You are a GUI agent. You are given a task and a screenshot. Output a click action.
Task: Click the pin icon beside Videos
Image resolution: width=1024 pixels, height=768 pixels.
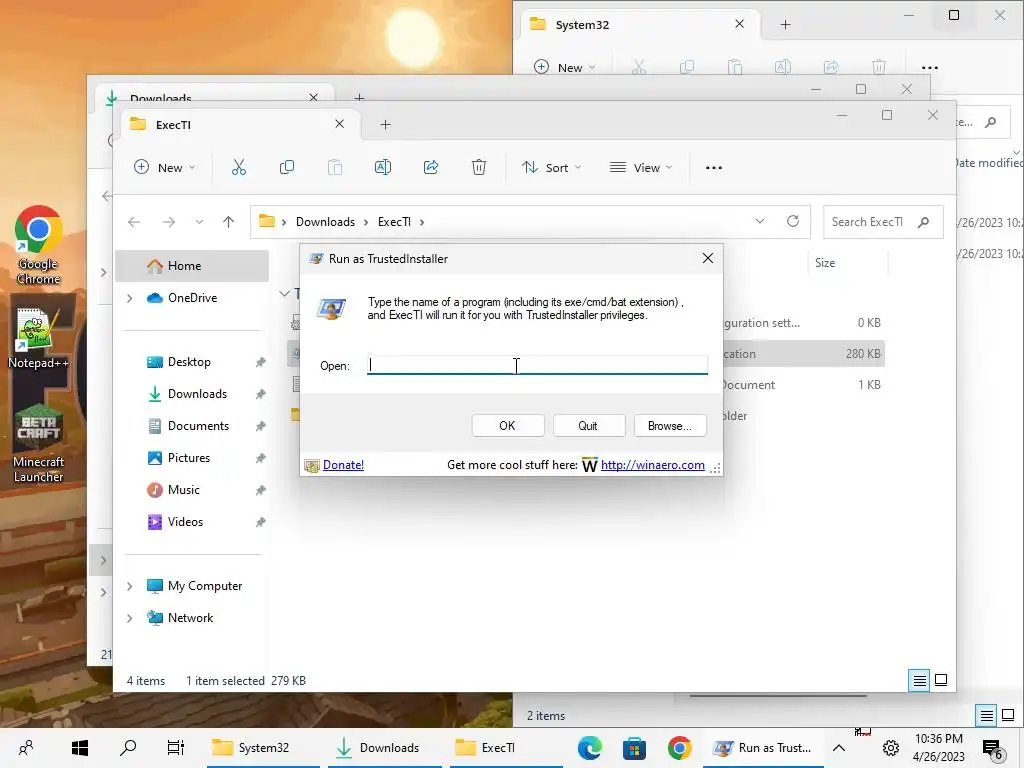pyautogui.click(x=261, y=522)
